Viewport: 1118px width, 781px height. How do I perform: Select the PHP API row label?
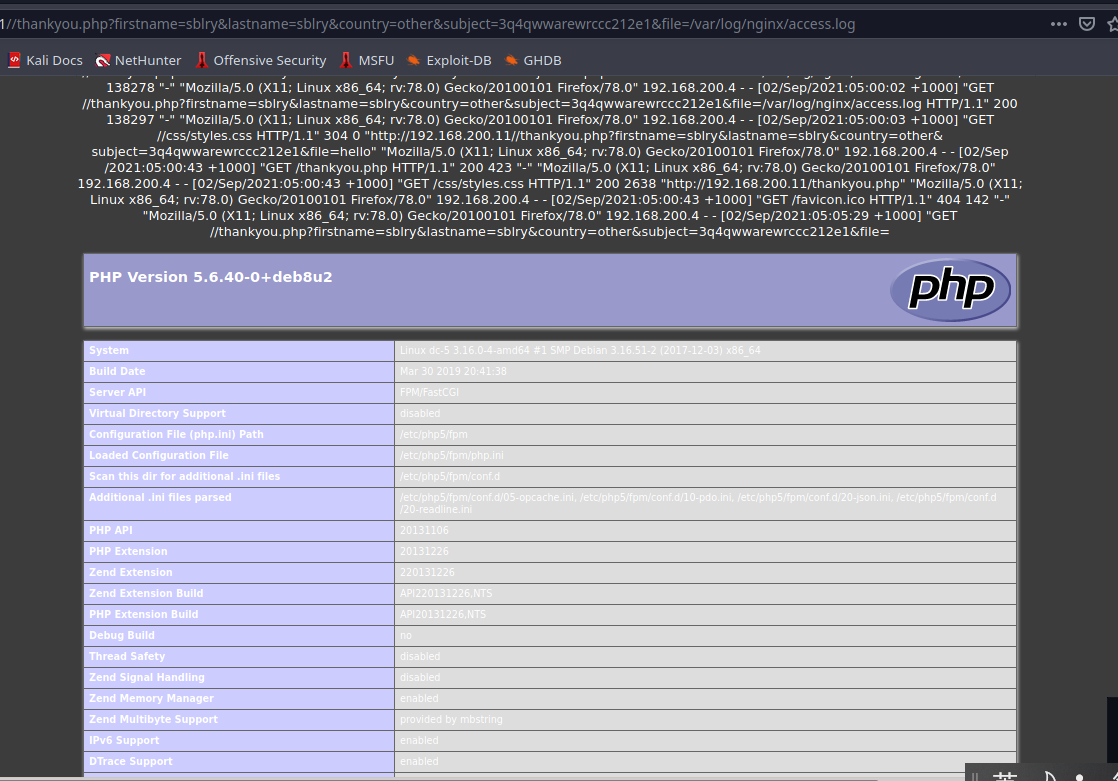(x=111, y=530)
